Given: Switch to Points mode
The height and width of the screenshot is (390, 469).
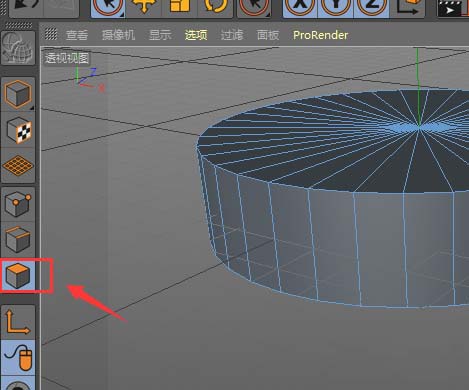Looking at the screenshot, I should point(18,204).
